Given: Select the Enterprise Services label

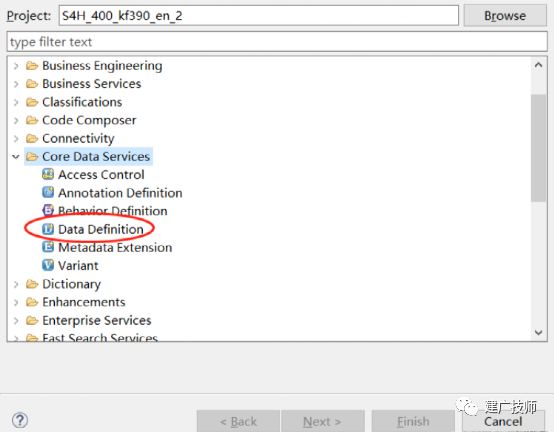Looking at the screenshot, I should (97, 320).
